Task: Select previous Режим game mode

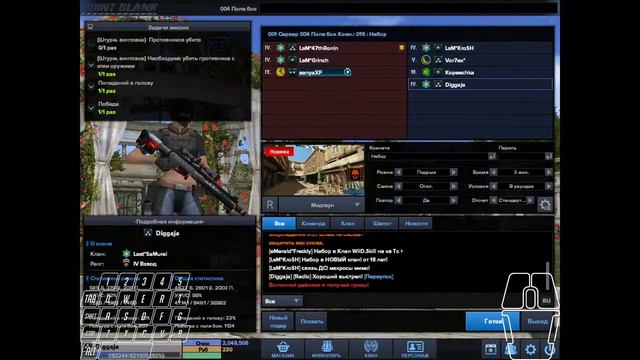Action: 398,172
